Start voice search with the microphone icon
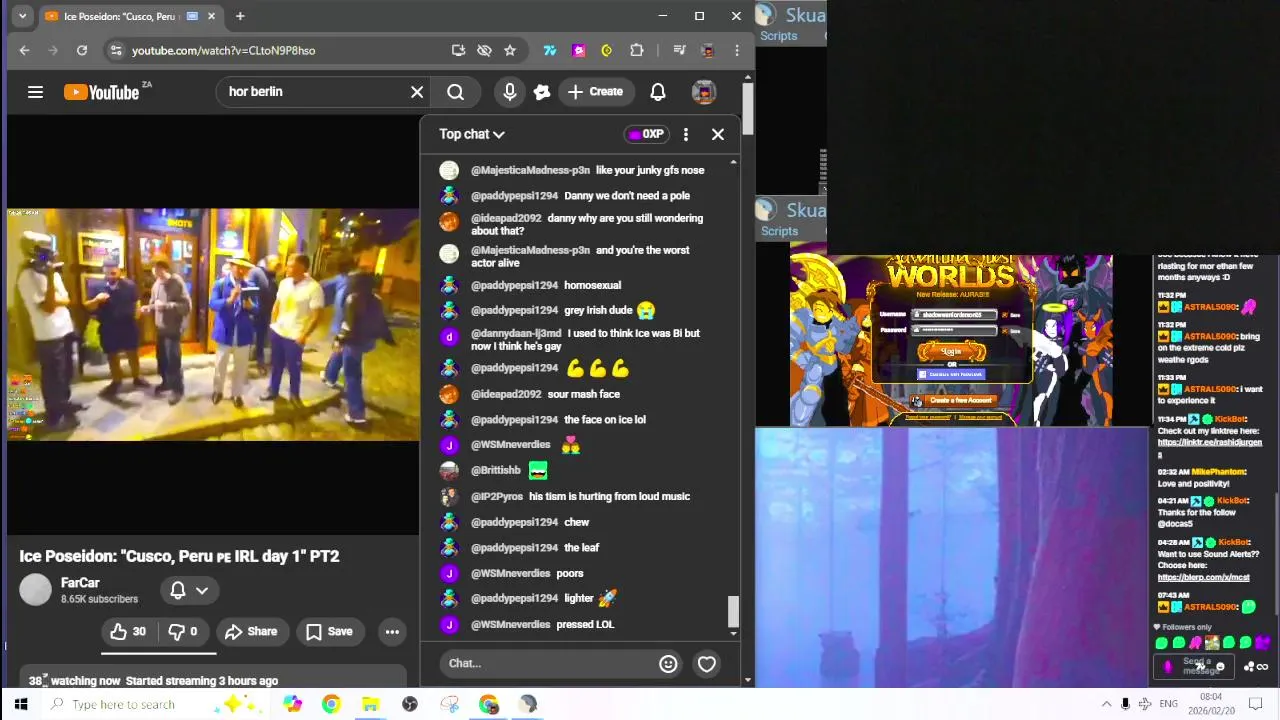This screenshot has width=1280, height=720. (x=510, y=92)
